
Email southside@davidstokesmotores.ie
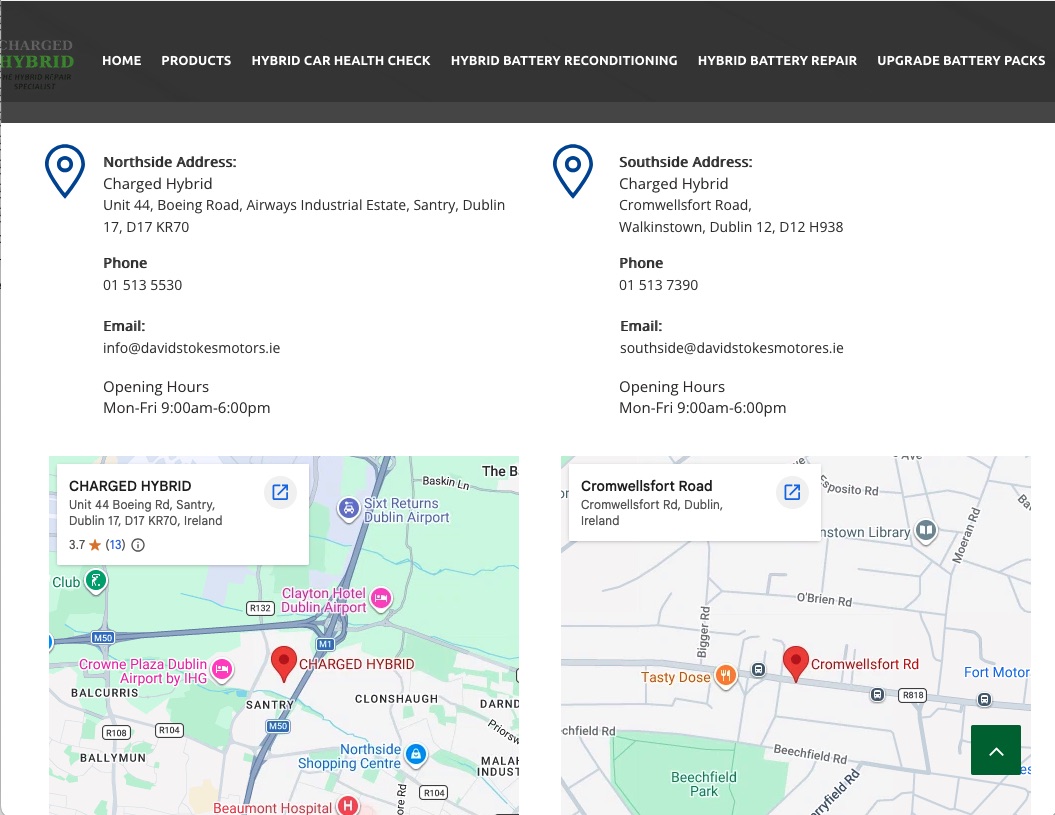[731, 348]
